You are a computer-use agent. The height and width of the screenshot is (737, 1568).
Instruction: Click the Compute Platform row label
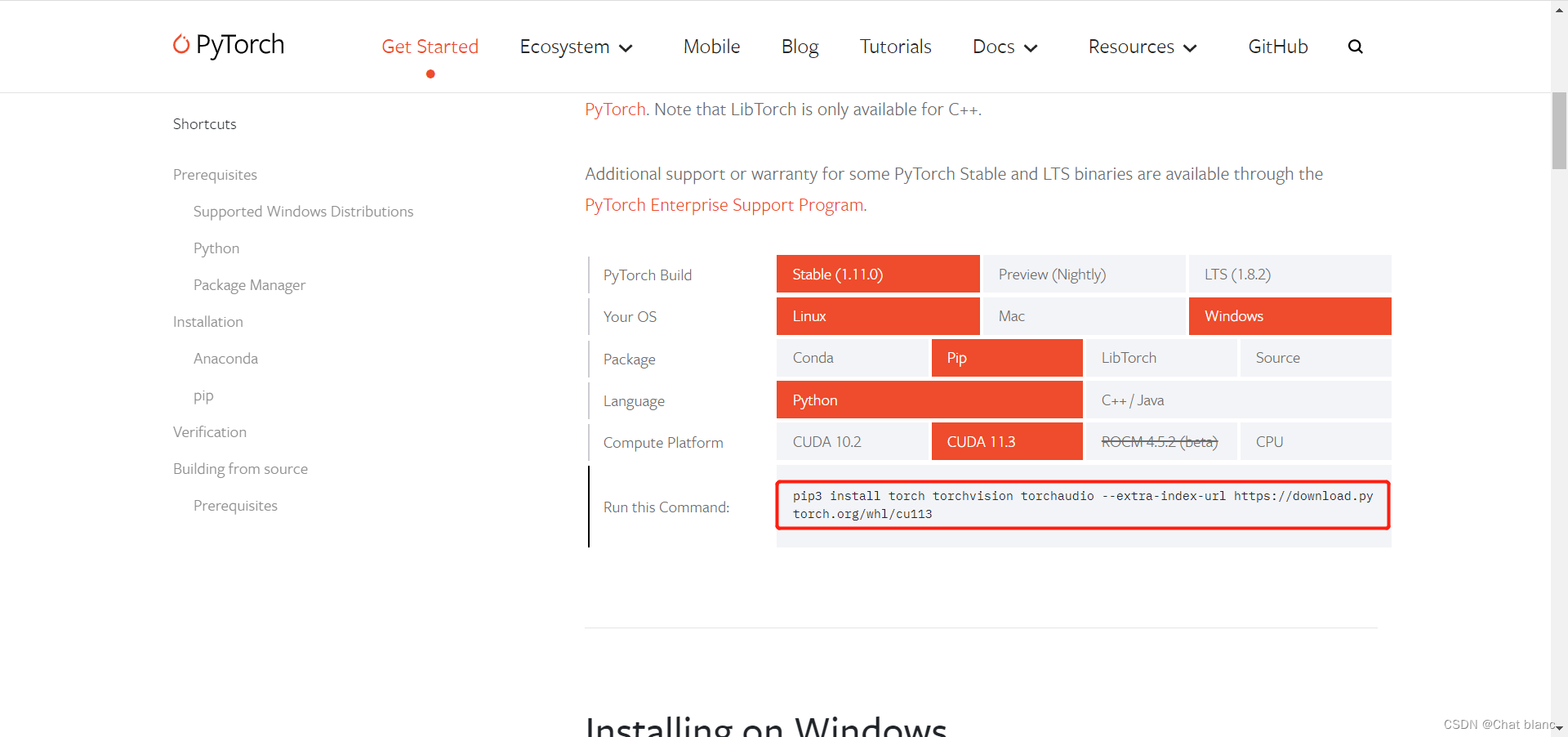(663, 443)
